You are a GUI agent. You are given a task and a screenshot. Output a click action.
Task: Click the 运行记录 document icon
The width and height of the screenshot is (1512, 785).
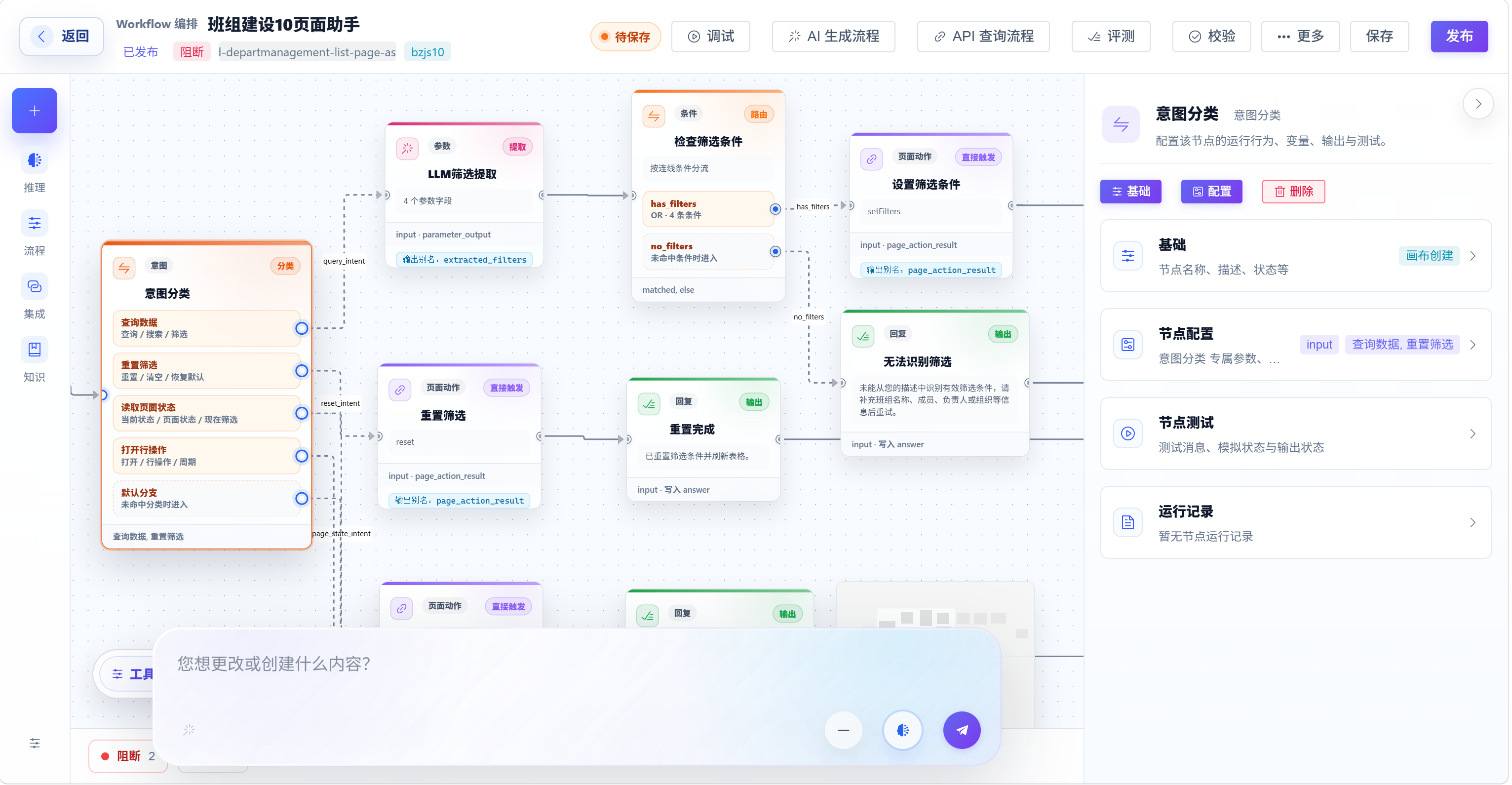1128,522
